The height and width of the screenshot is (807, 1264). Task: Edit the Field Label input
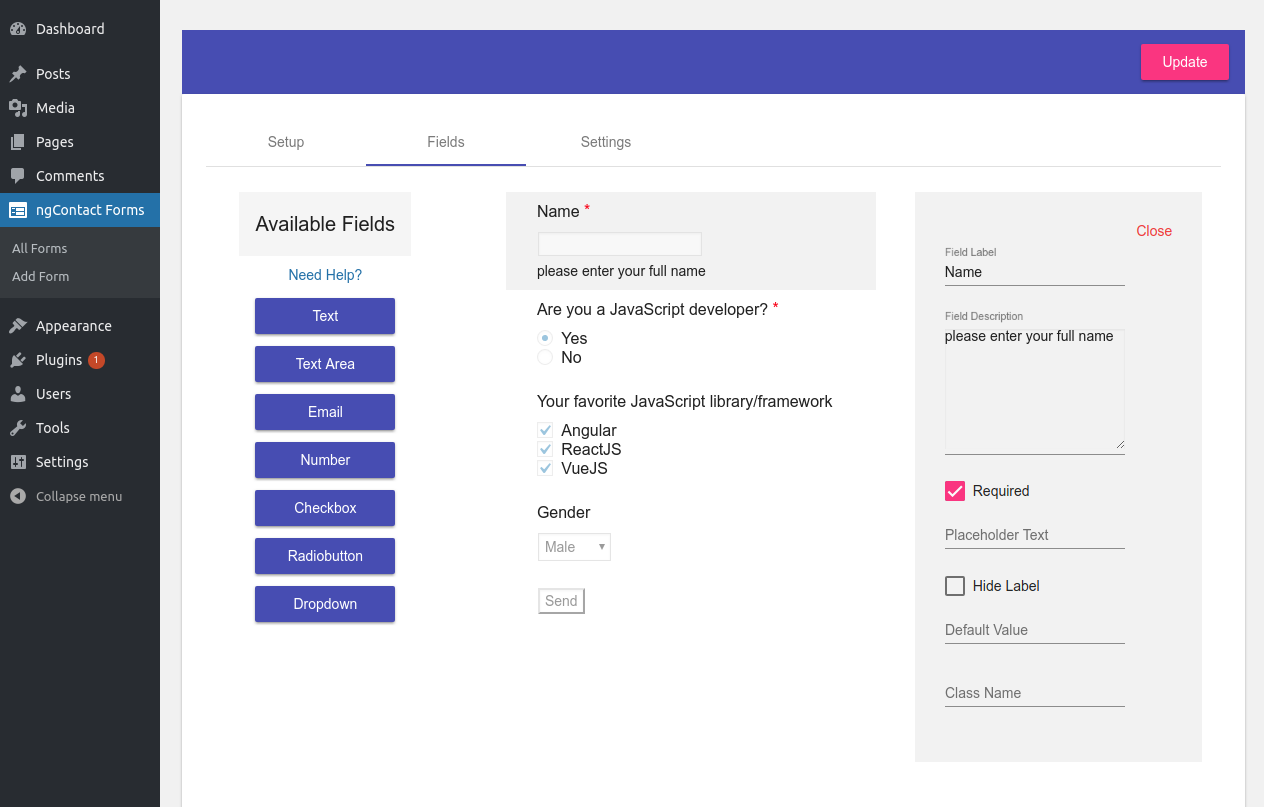[1035, 272]
